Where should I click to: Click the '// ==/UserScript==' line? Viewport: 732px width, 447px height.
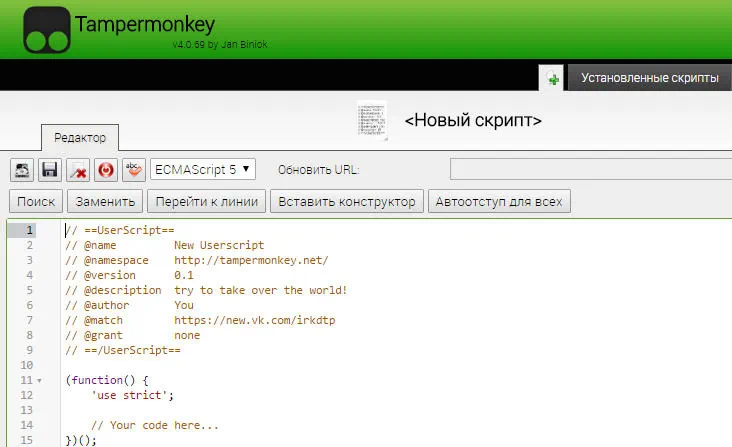coord(123,350)
